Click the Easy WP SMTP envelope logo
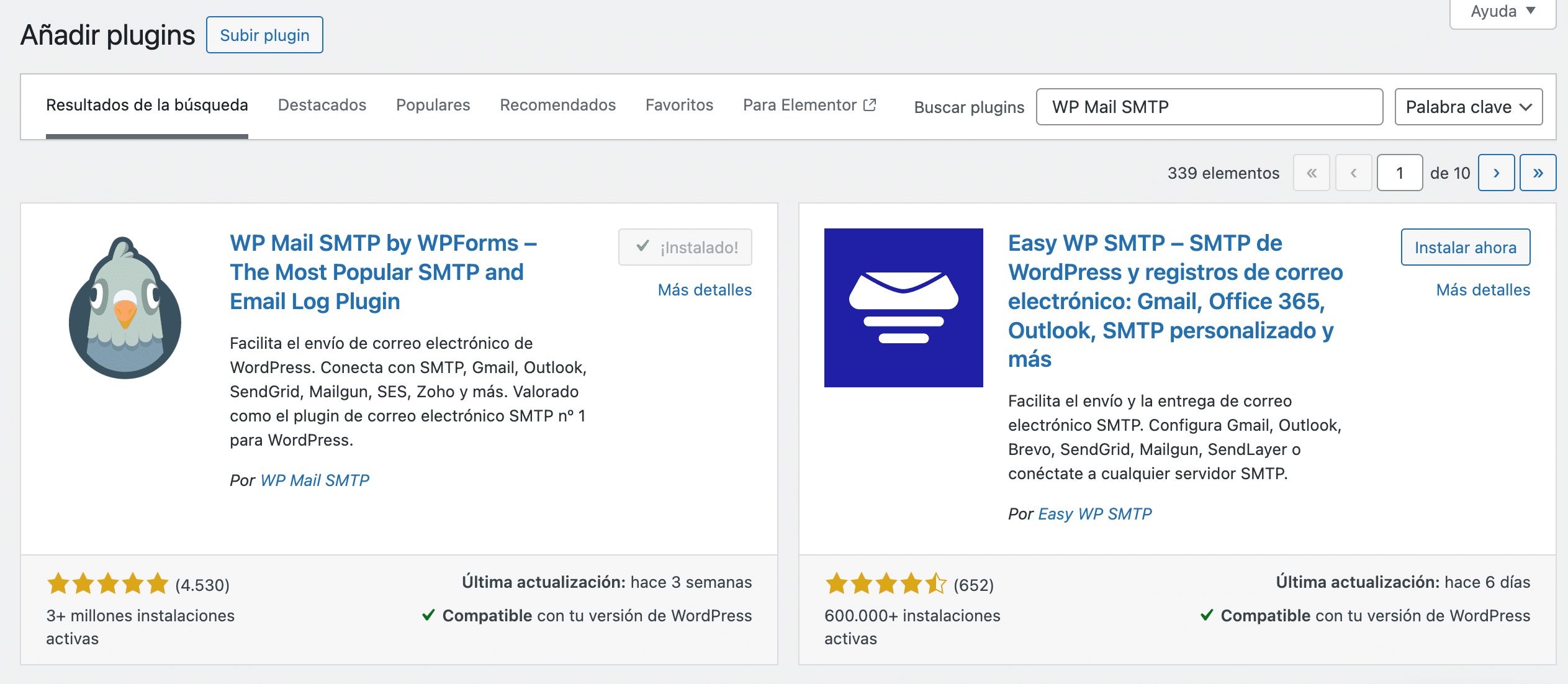The height and width of the screenshot is (684, 1568). click(x=903, y=308)
